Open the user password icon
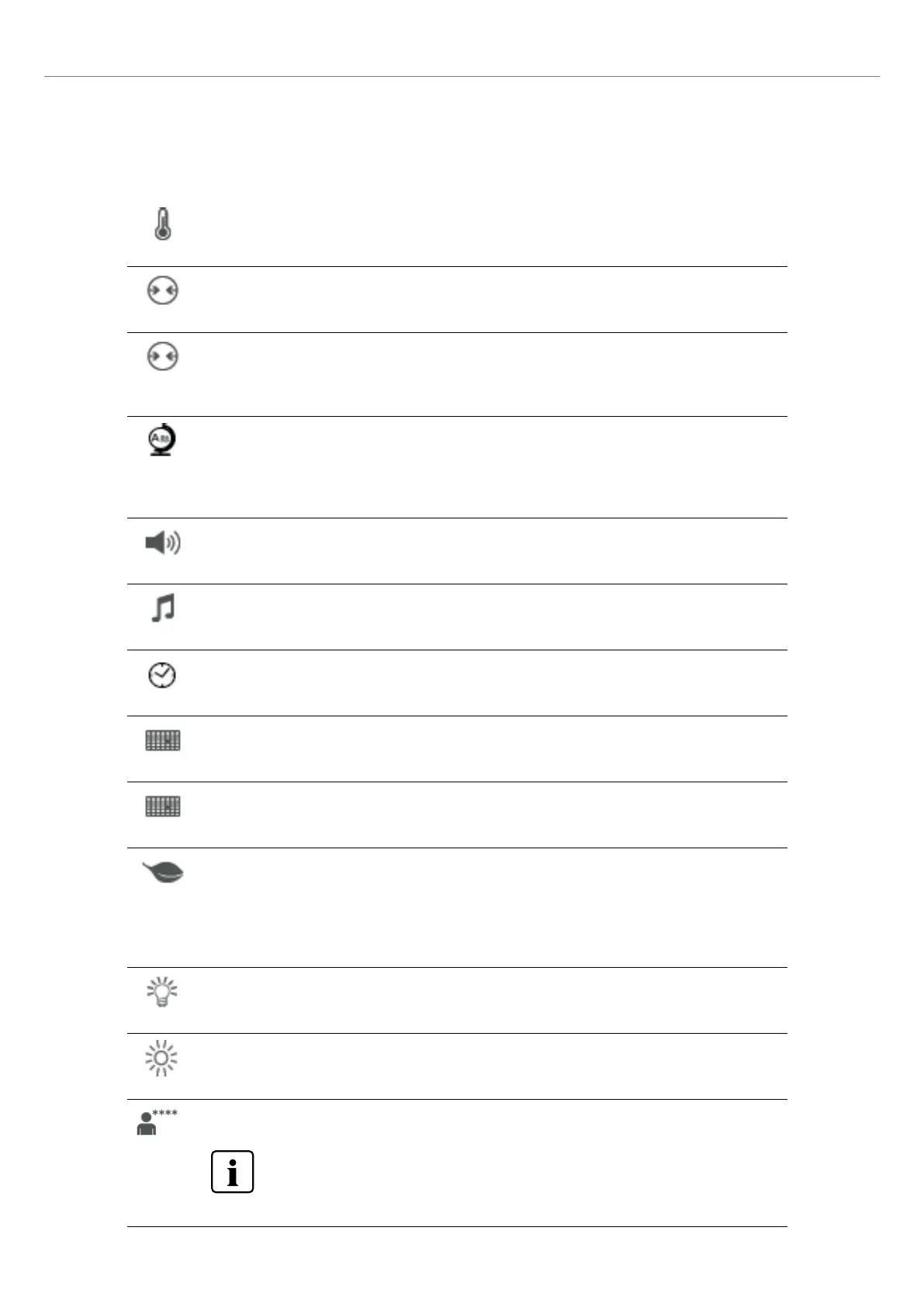 pyautogui.click(x=147, y=1124)
